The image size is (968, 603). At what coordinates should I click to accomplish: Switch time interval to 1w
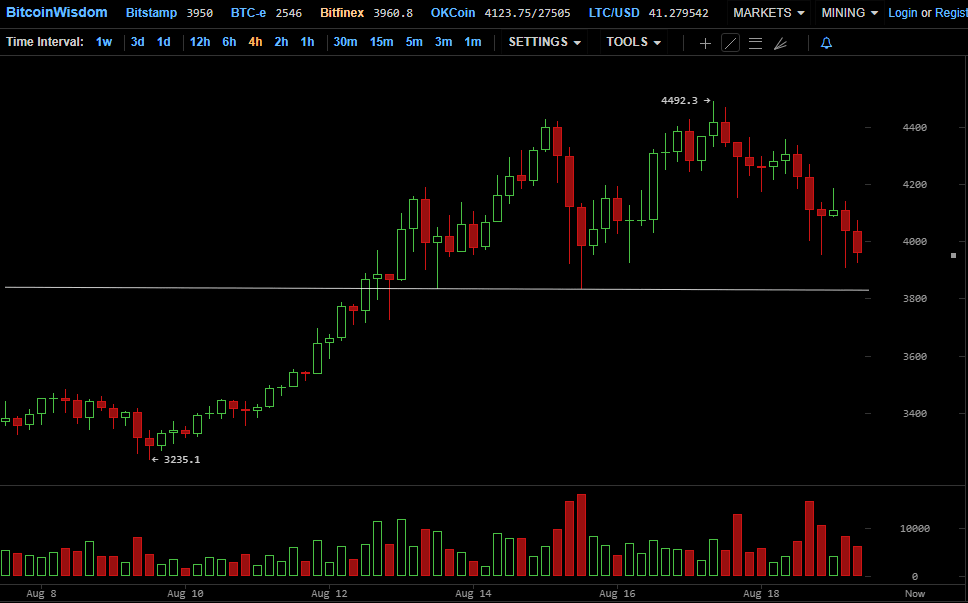[x=104, y=42]
